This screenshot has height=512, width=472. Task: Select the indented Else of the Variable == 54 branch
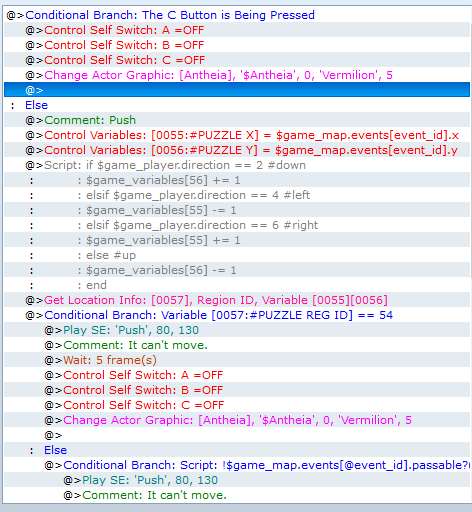point(237,450)
